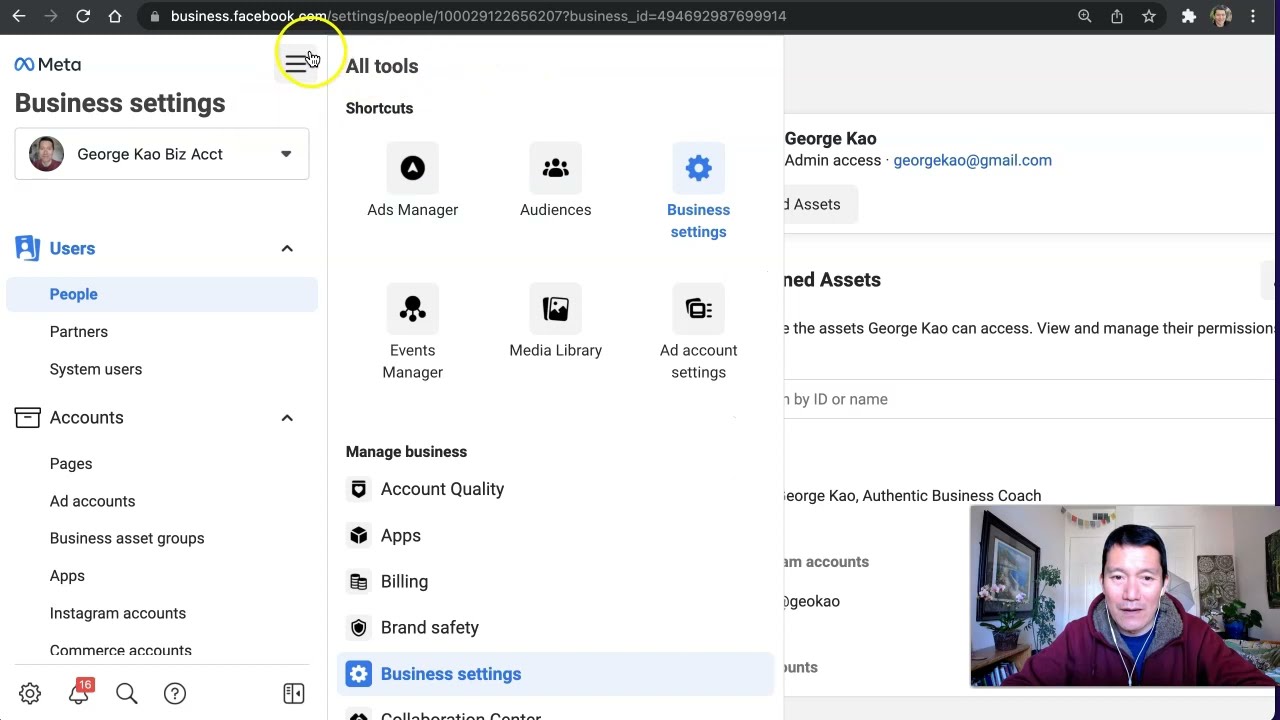
Task: Click the Accounts section box icon
Action: 28,417
